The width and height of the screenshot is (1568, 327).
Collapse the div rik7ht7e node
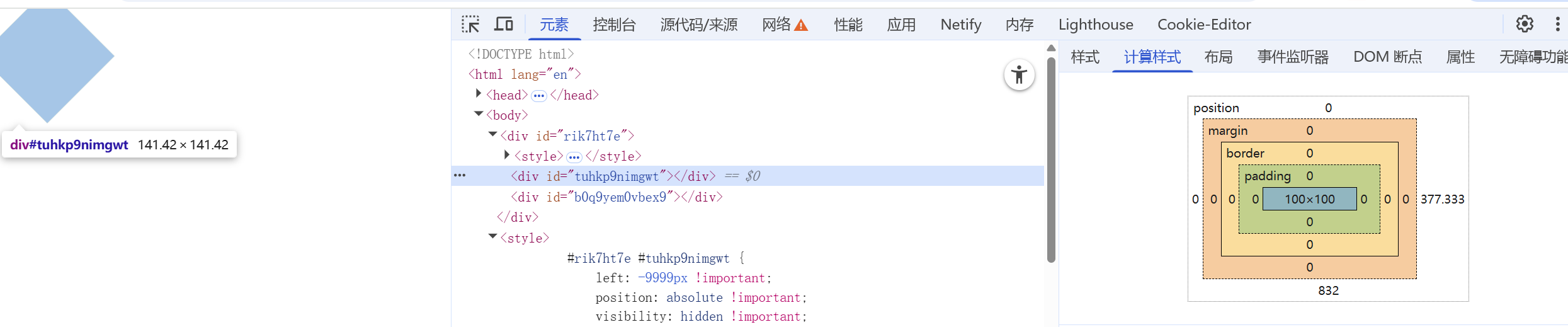(x=493, y=134)
